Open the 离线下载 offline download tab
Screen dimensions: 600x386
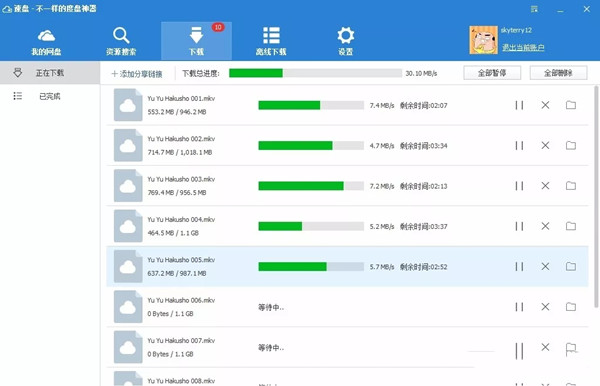[x=271, y=41]
